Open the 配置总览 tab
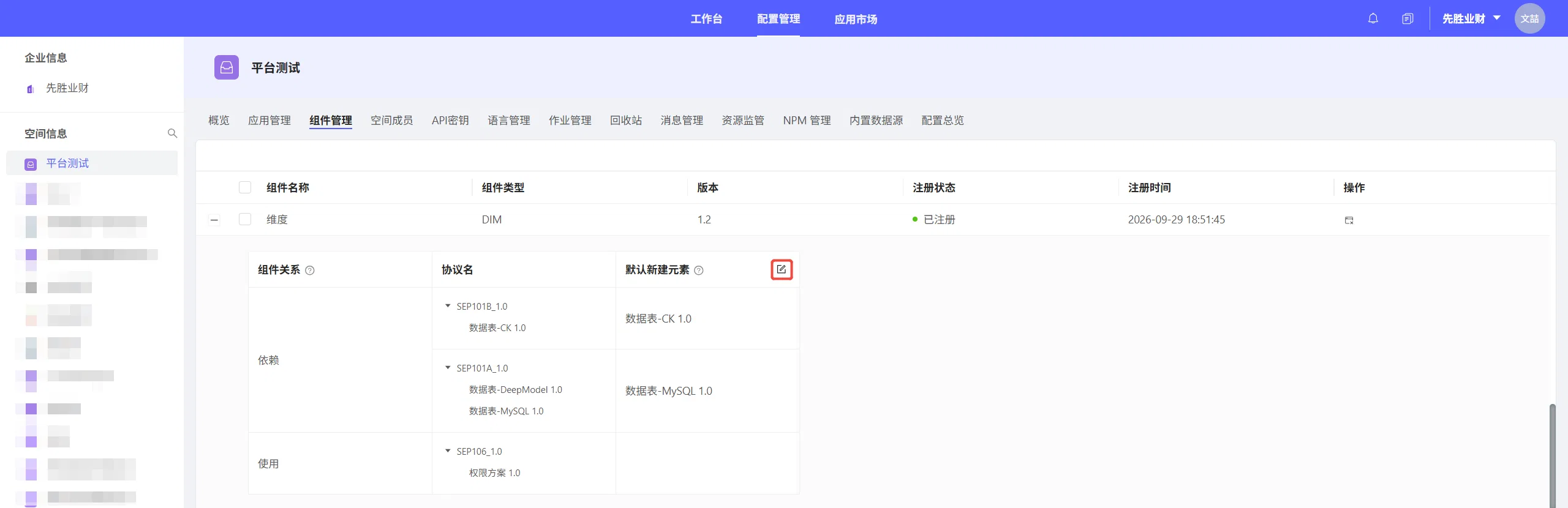Viewport: 1568px width, 508px height. 943,121
